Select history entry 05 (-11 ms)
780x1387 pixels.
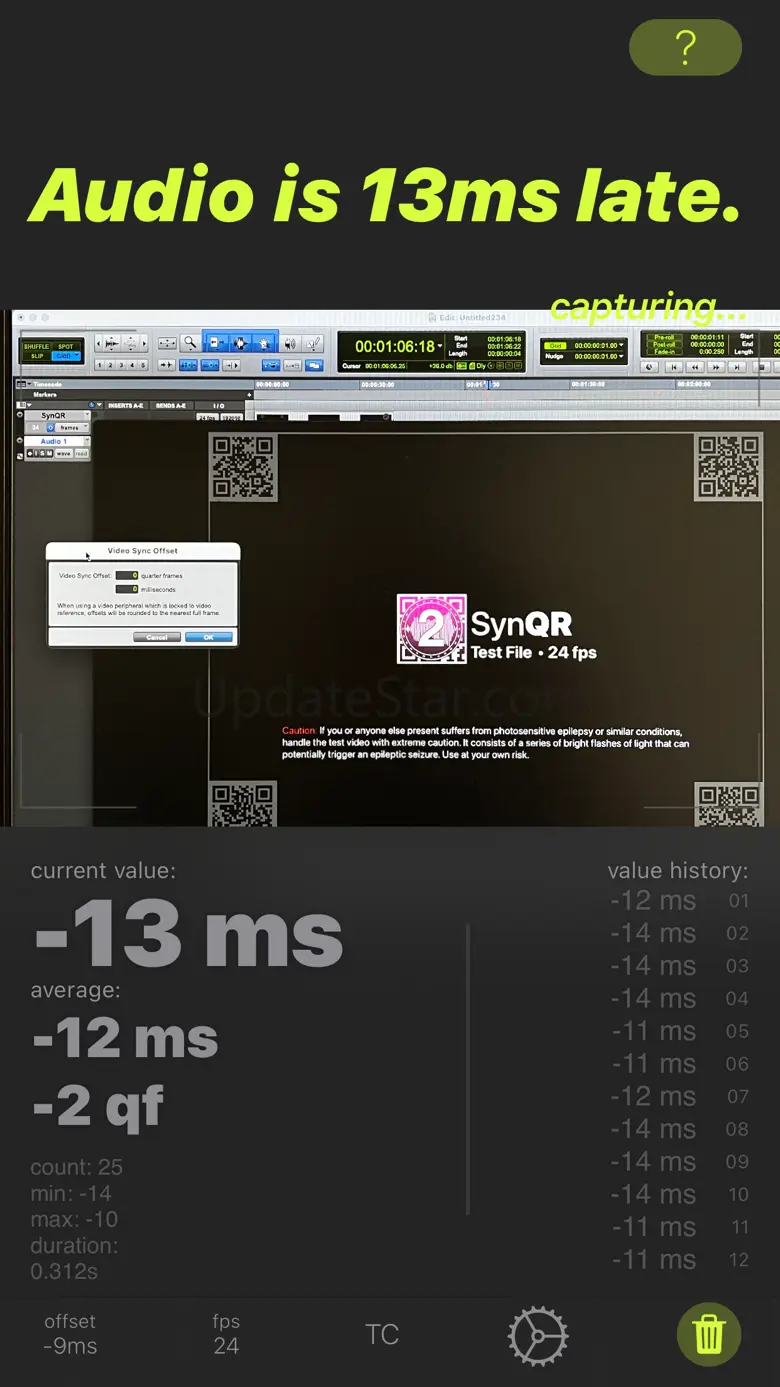pyautogui.click(x=679, y=1031)
